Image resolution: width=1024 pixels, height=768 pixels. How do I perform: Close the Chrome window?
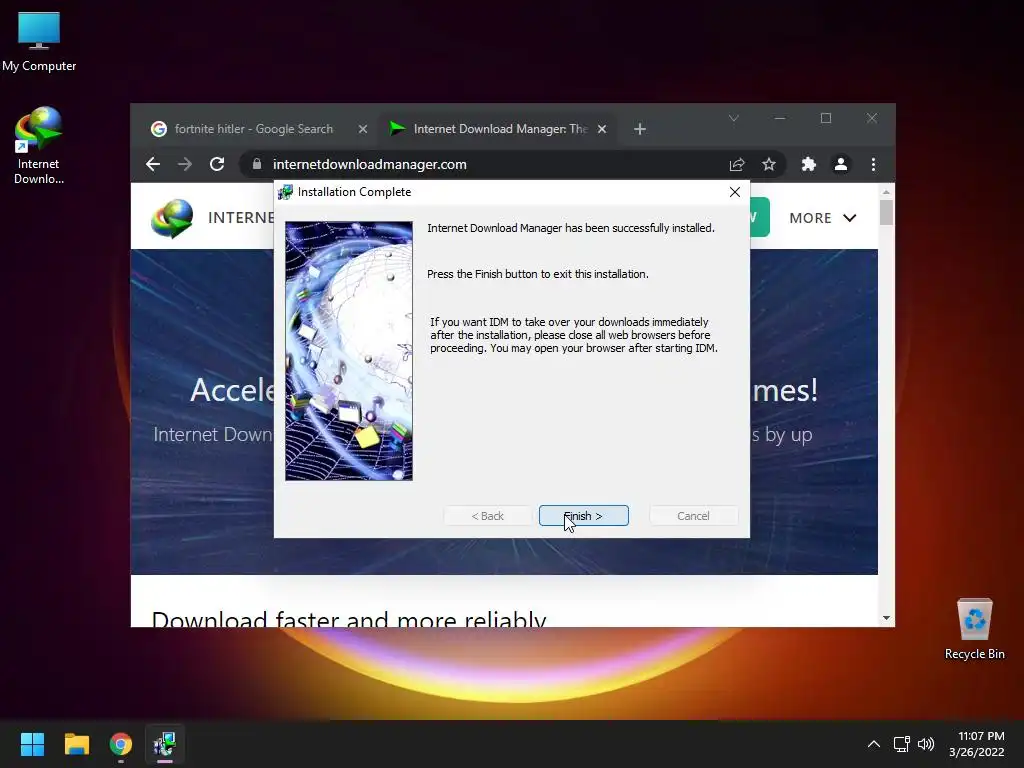click(x=872, y=118)
